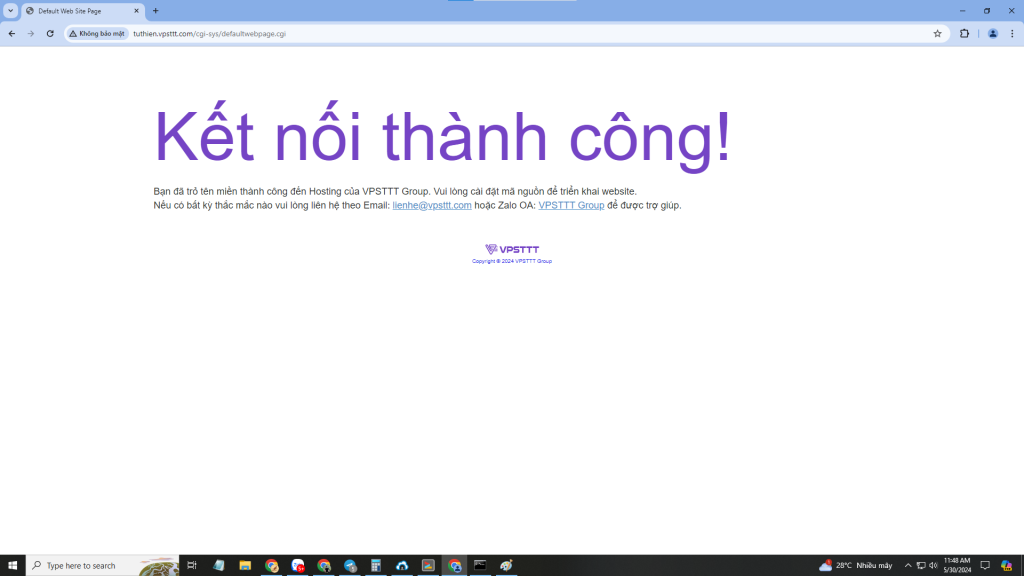Open the 'Không bảo mật' security warning chip

pos(97,33)
